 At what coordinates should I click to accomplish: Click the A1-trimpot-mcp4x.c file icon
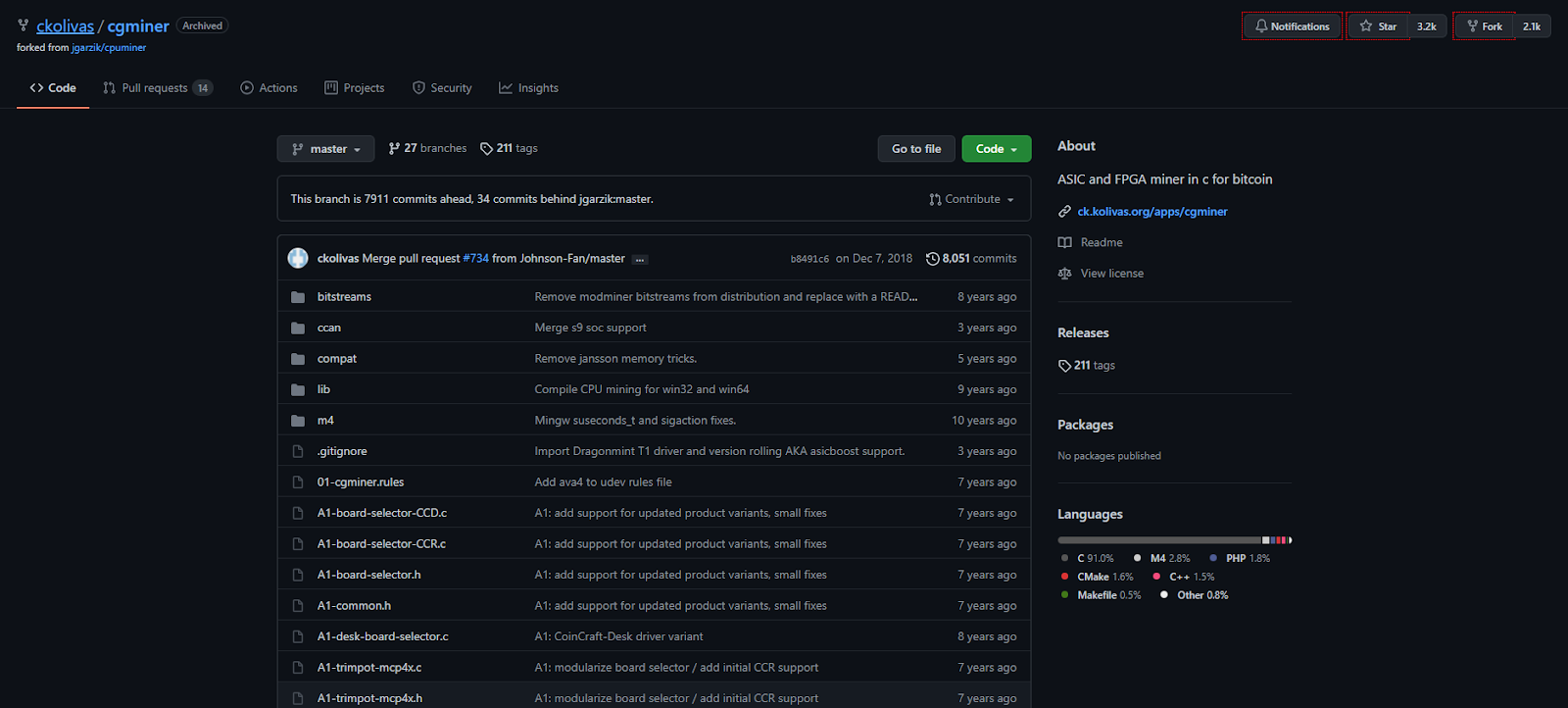pyautogui.click(x=298, y=668)
